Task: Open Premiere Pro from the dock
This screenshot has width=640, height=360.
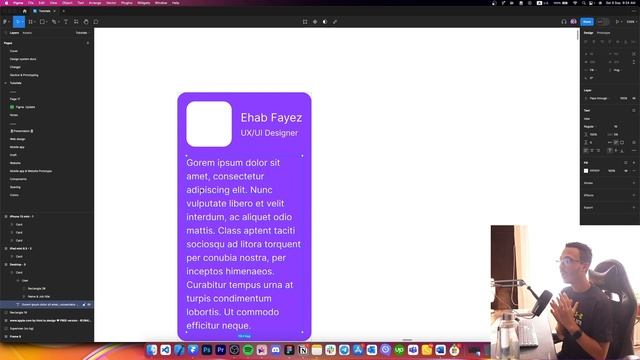Action: (220, 350)
